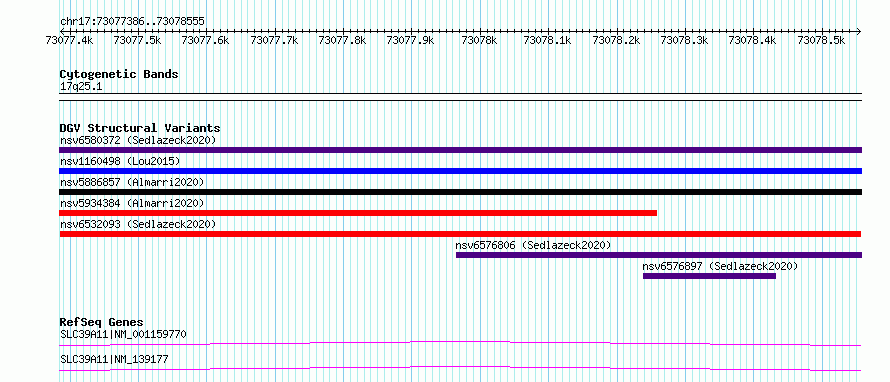Open the SLC39A11|NM_001159770 gene label
890x382 pixels.
point(123,334)
